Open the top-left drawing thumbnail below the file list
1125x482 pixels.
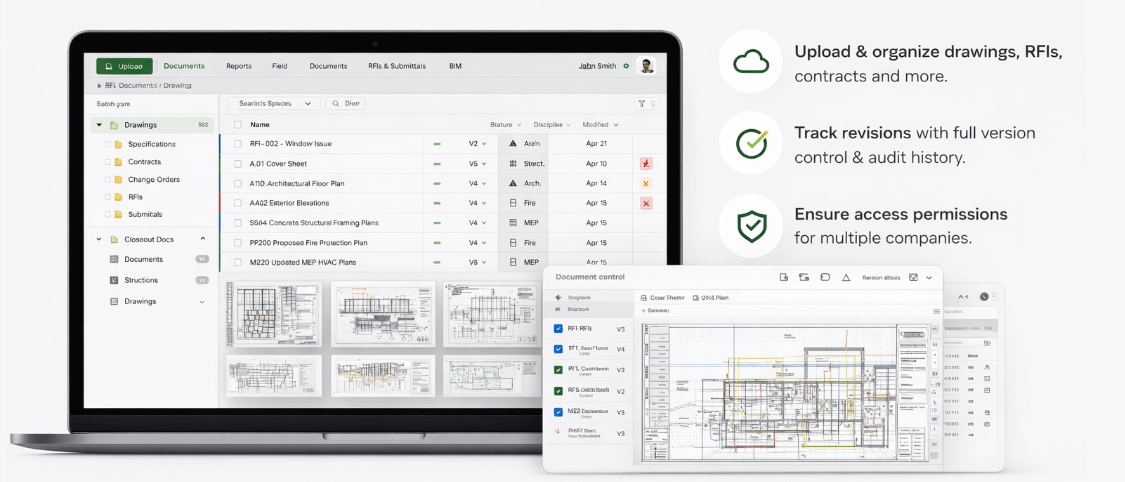tap(273, 313)
